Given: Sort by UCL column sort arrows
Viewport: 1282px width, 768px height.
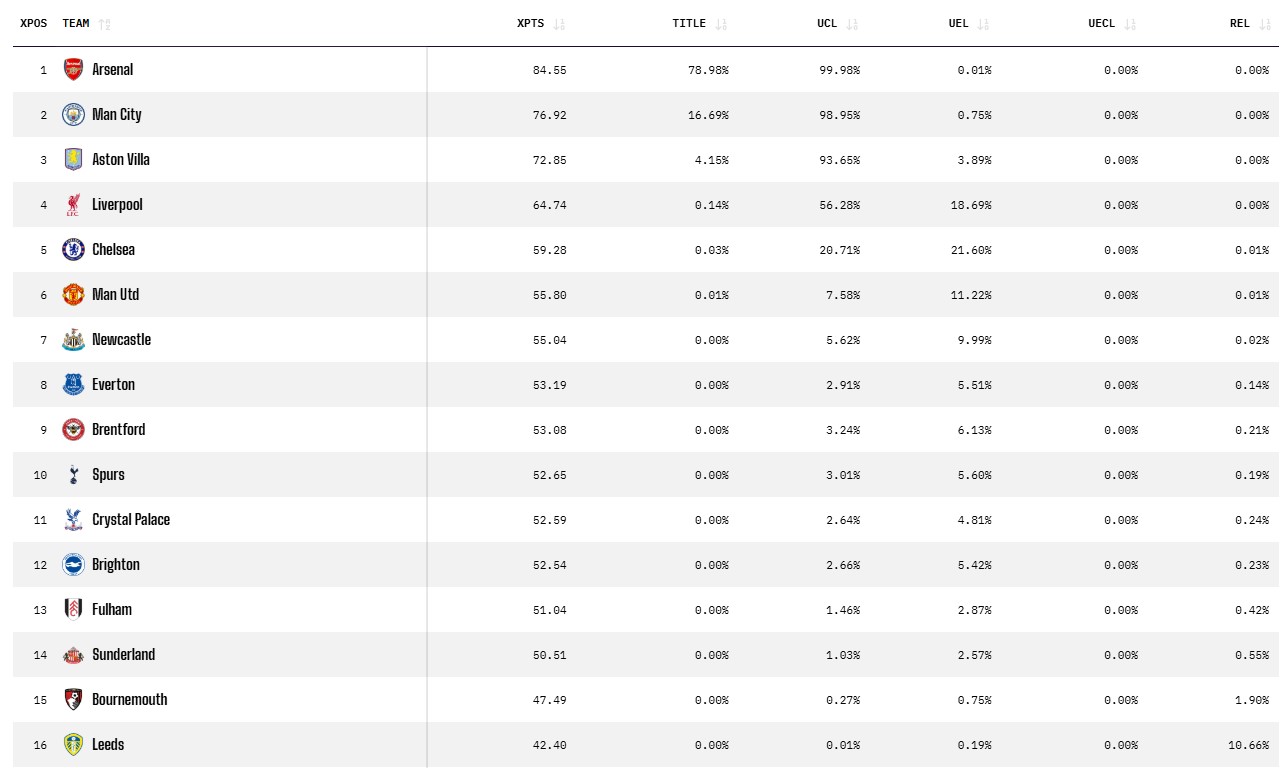Looking at the screenshot, I should pos(852,24).
